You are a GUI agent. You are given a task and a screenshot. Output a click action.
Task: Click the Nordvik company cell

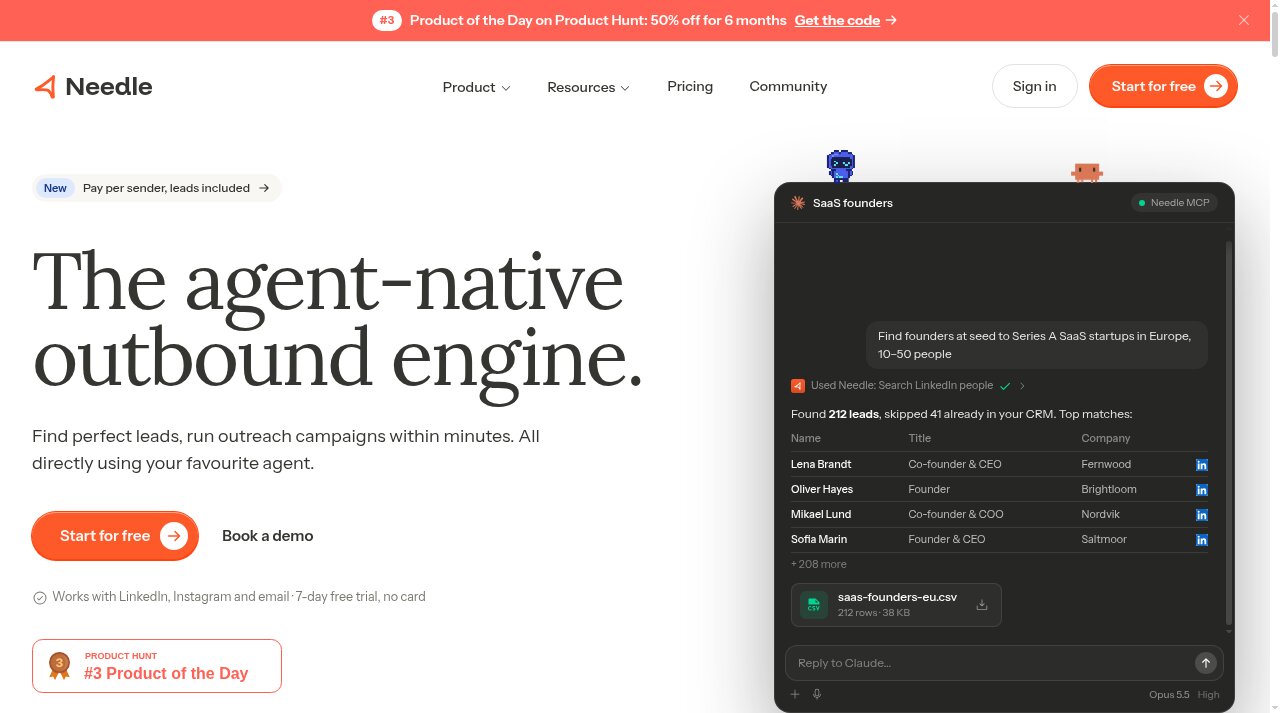click(1101, 514)
